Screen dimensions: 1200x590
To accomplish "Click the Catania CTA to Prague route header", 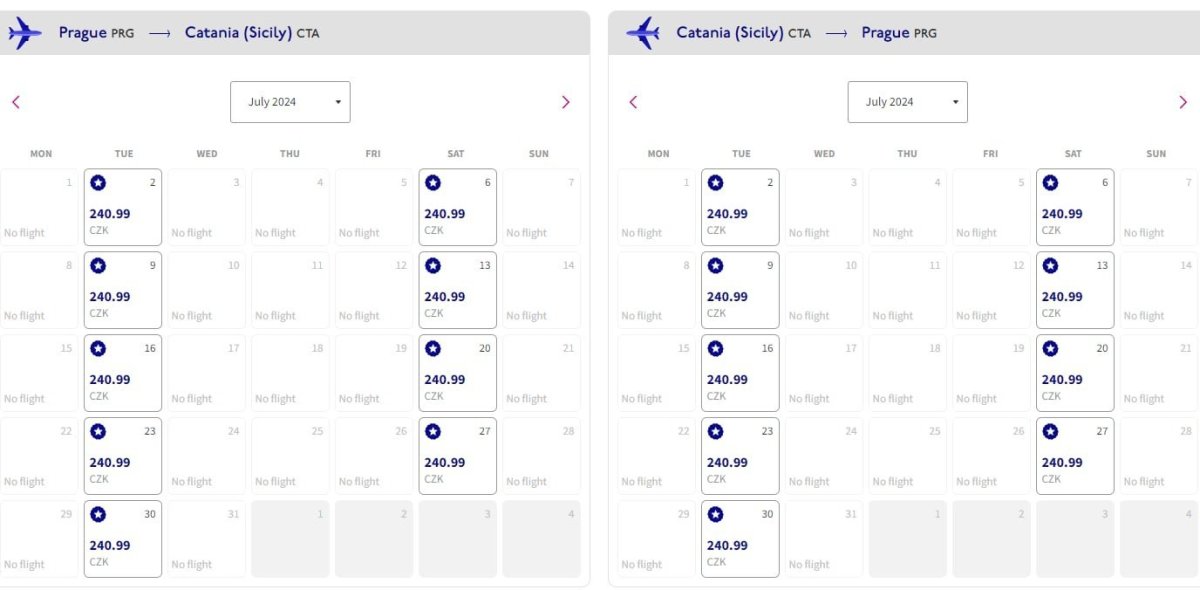I will click(806, 33).
